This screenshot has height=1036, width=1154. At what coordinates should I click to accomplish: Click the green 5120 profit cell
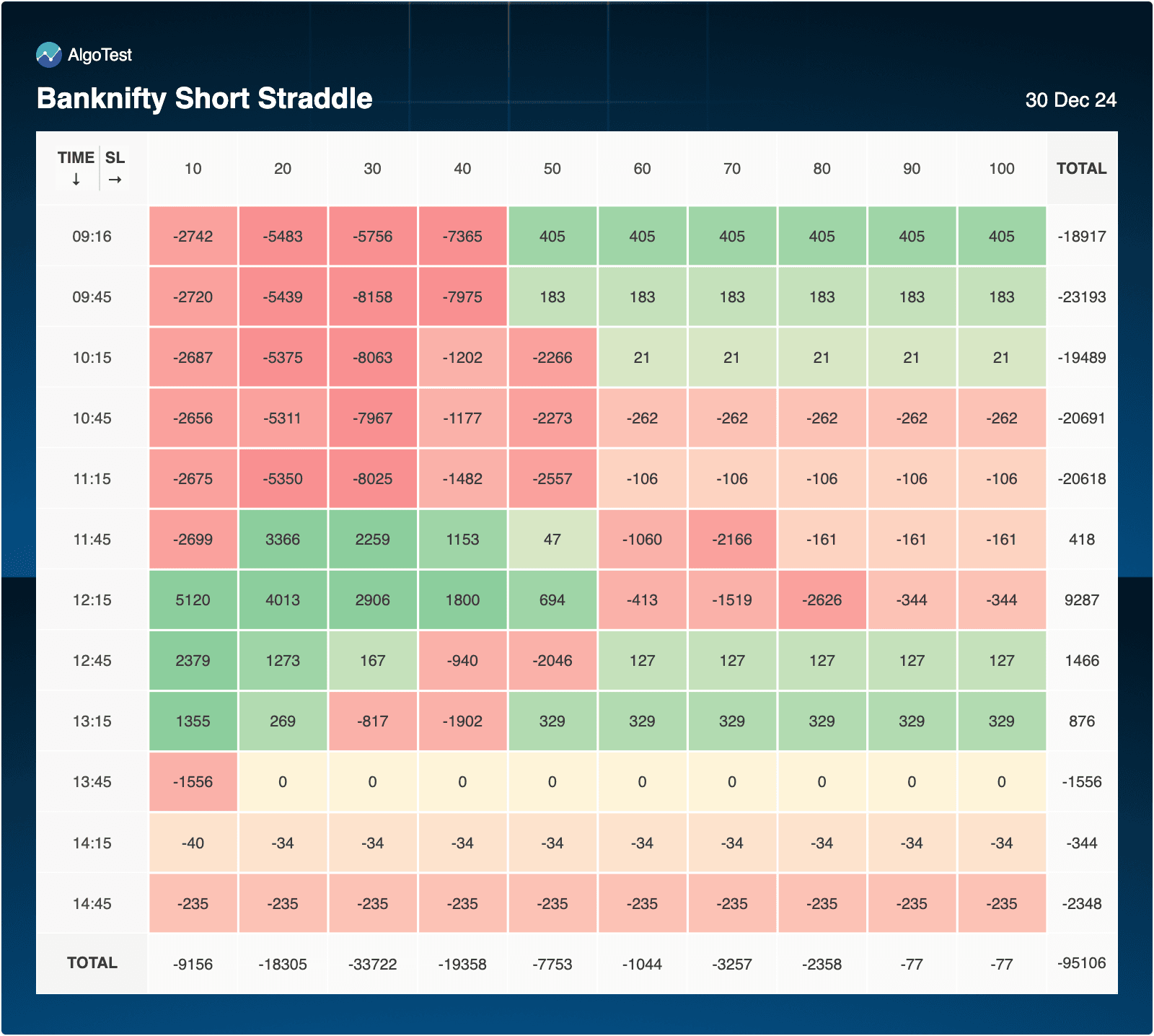(193, 600)
